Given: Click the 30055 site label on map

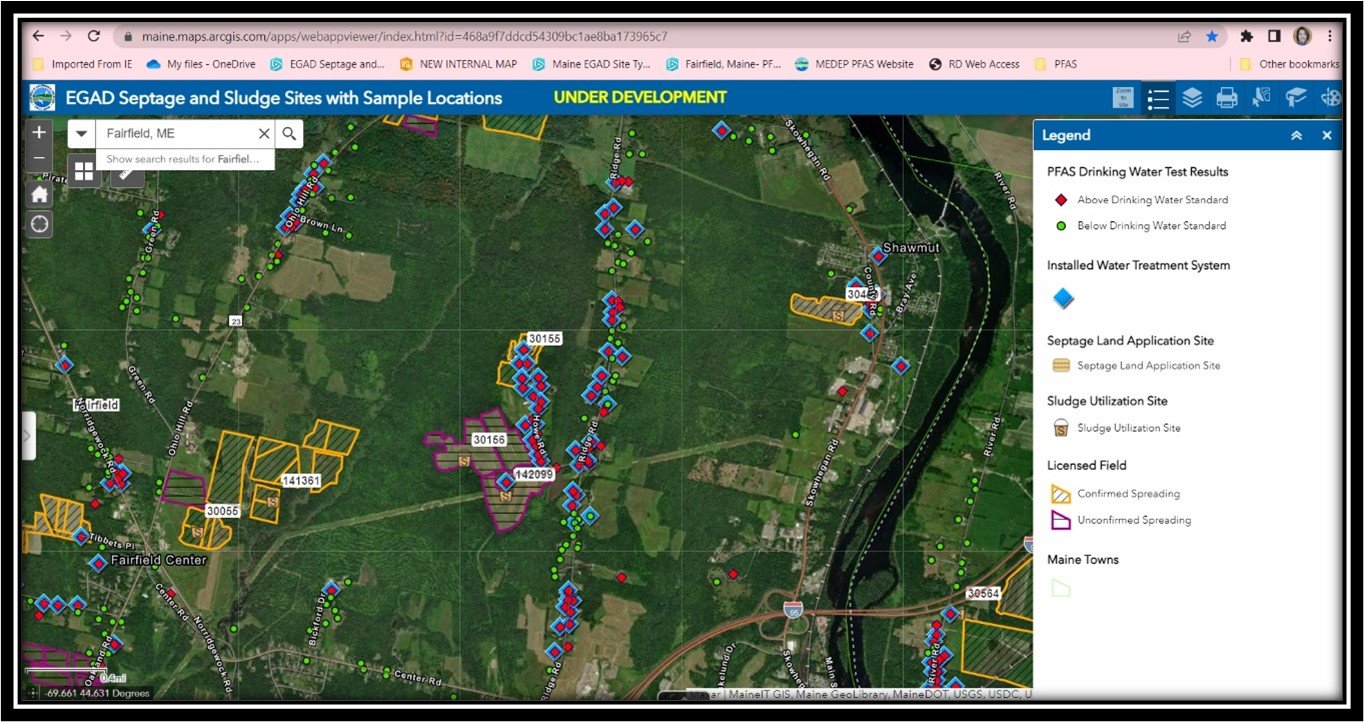Looking at the screenshot, I should [222, 511].
